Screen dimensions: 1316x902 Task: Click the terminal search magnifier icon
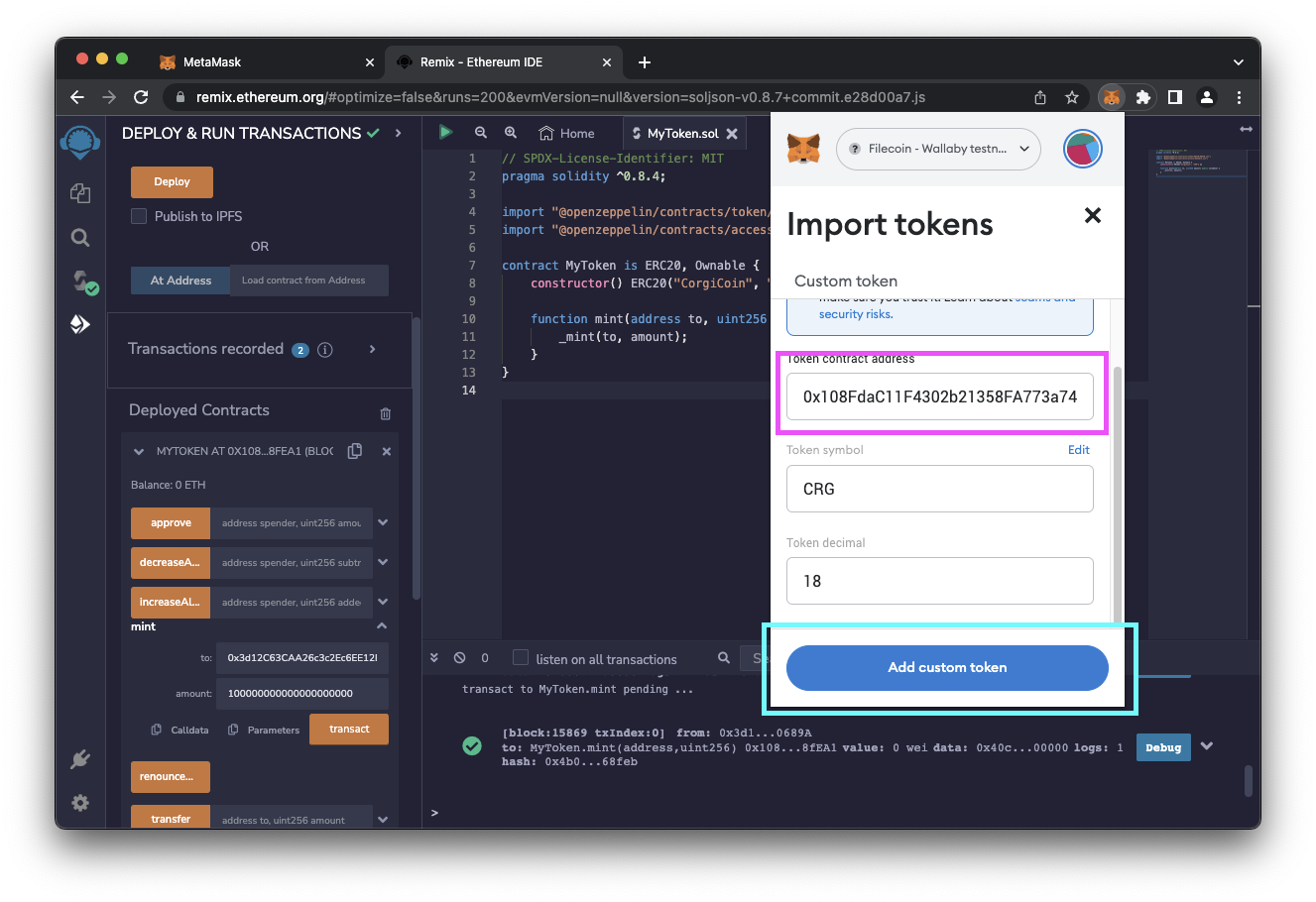724,657
